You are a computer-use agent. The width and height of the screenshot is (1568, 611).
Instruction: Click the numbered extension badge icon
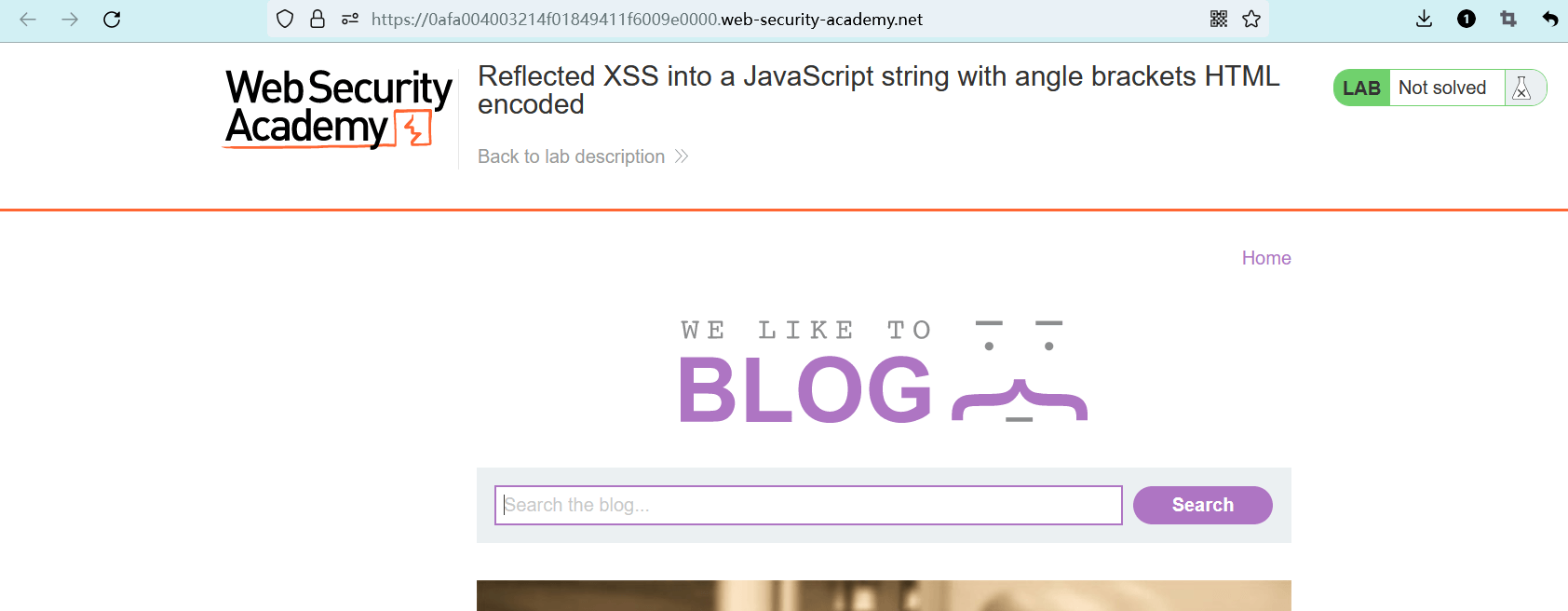(x=1467, y=20)
